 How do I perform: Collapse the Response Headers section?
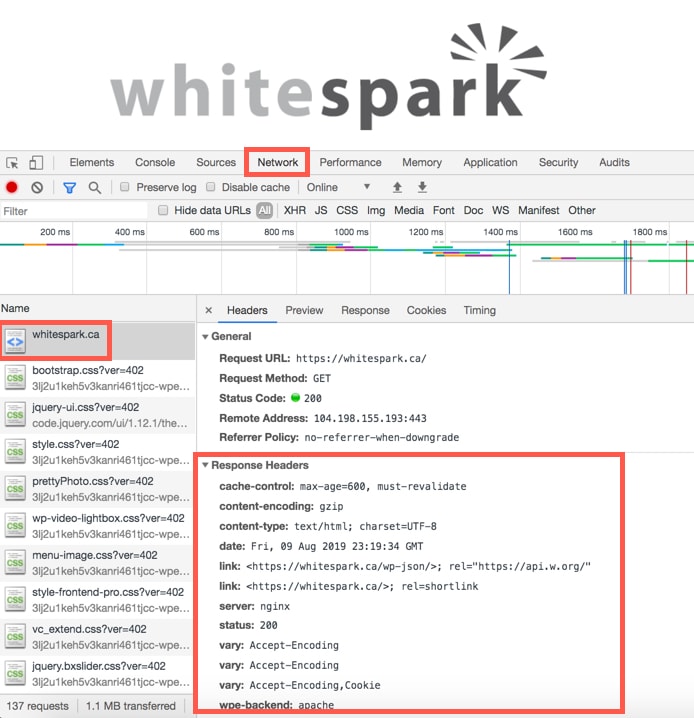205,465
